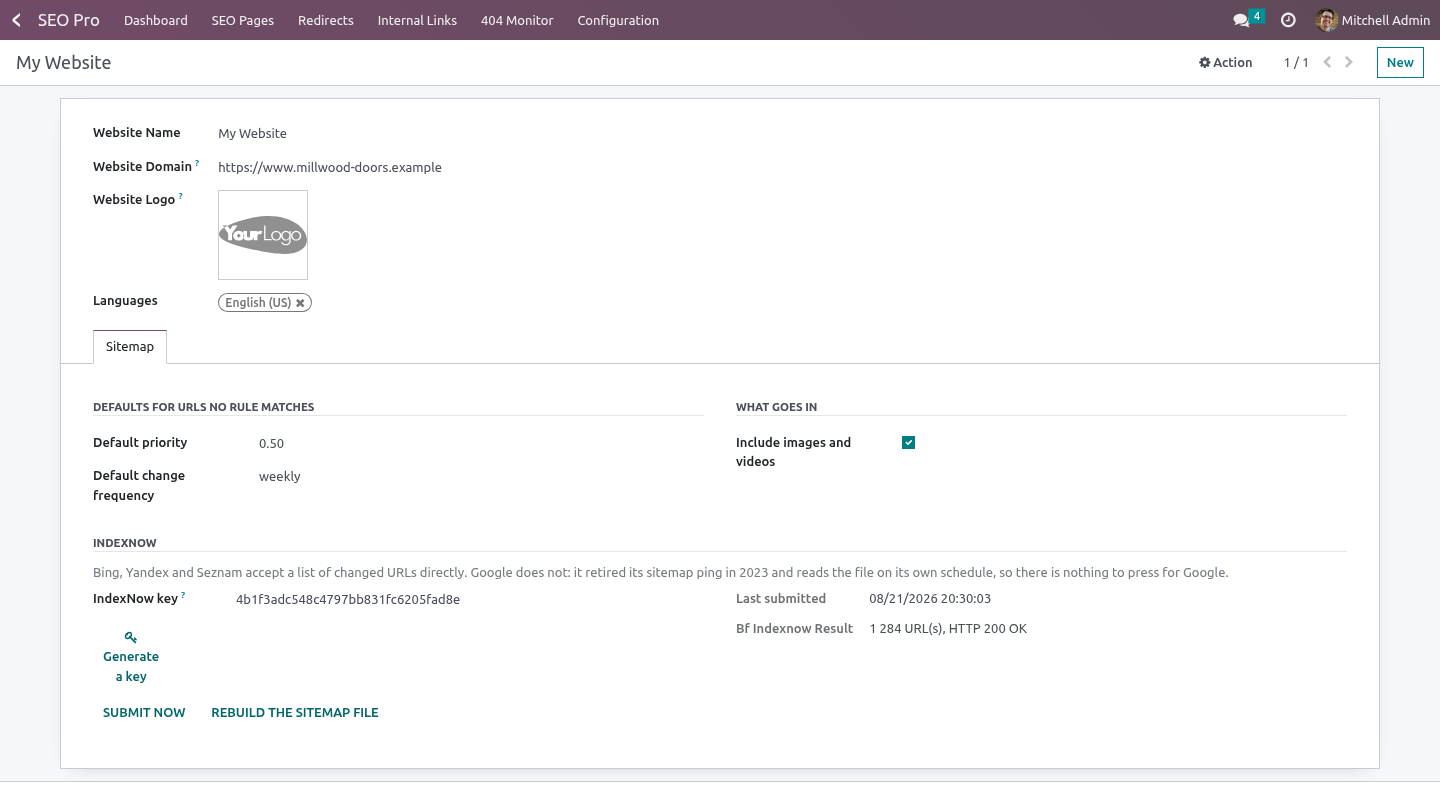The height and width of the screenshot is (786, 1440).
Task: Toggle Include images and videos checkbox
Action: pyautogui.click(x=908, y=443)
